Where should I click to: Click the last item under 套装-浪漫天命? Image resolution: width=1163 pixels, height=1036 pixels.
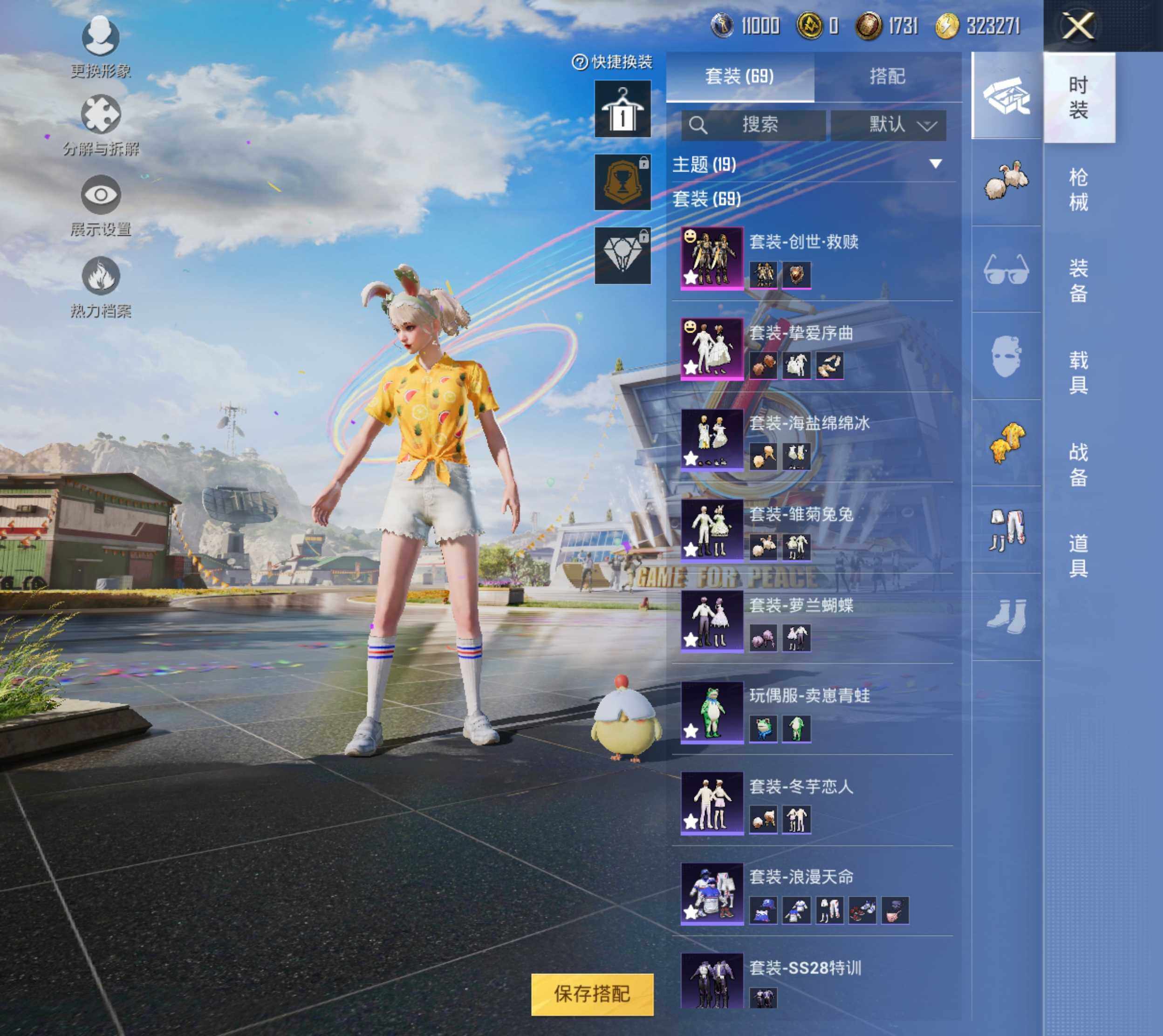[896, 910]
